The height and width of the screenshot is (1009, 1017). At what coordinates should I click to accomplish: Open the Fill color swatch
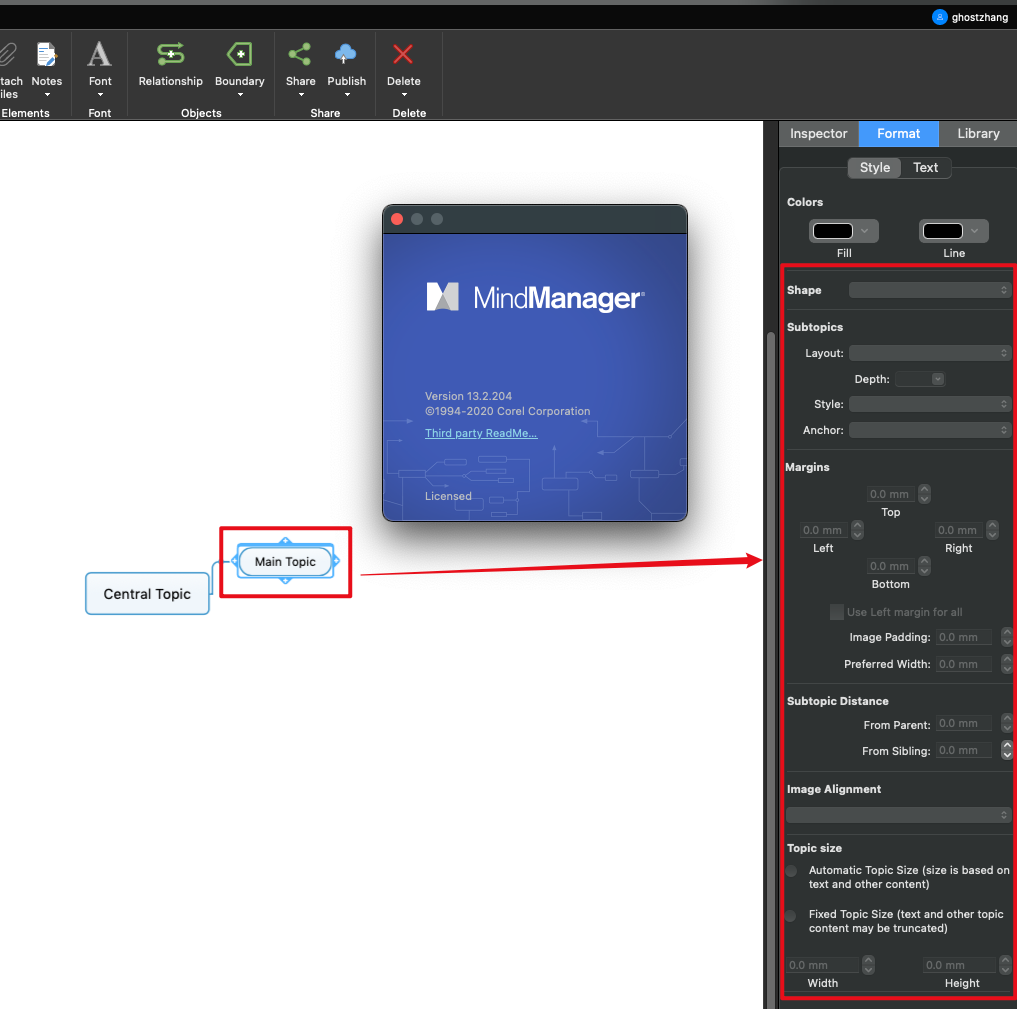pos(843,231)
